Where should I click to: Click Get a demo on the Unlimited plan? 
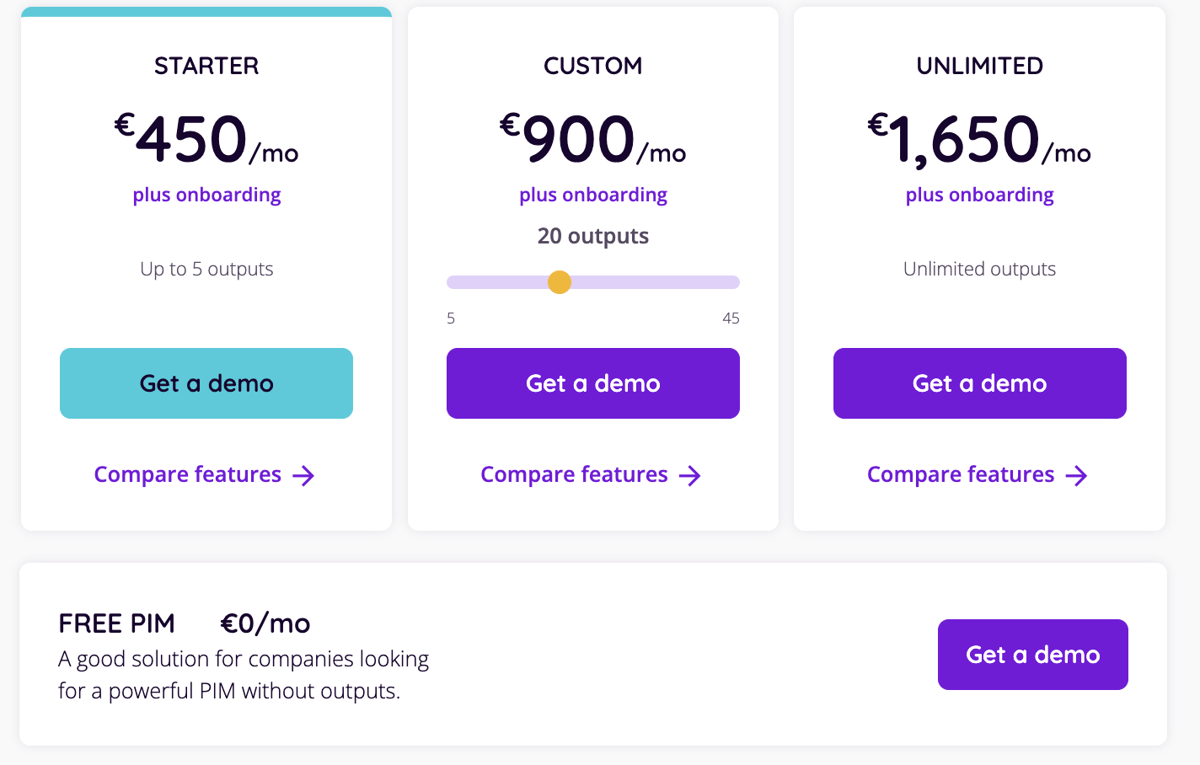point(979,383)
